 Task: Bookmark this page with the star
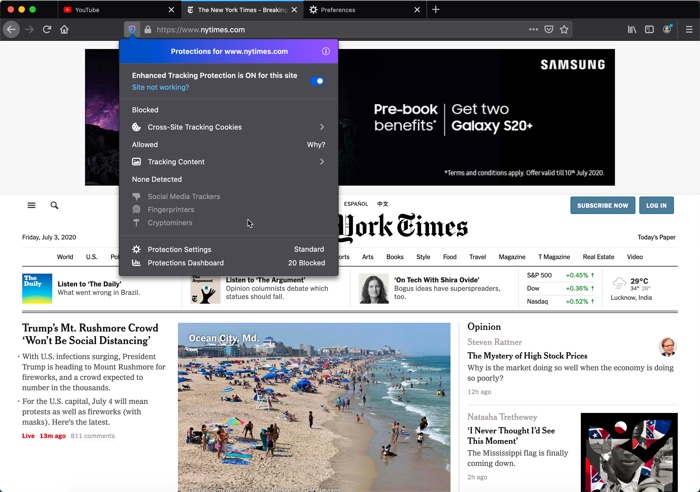tap(564, 29)
